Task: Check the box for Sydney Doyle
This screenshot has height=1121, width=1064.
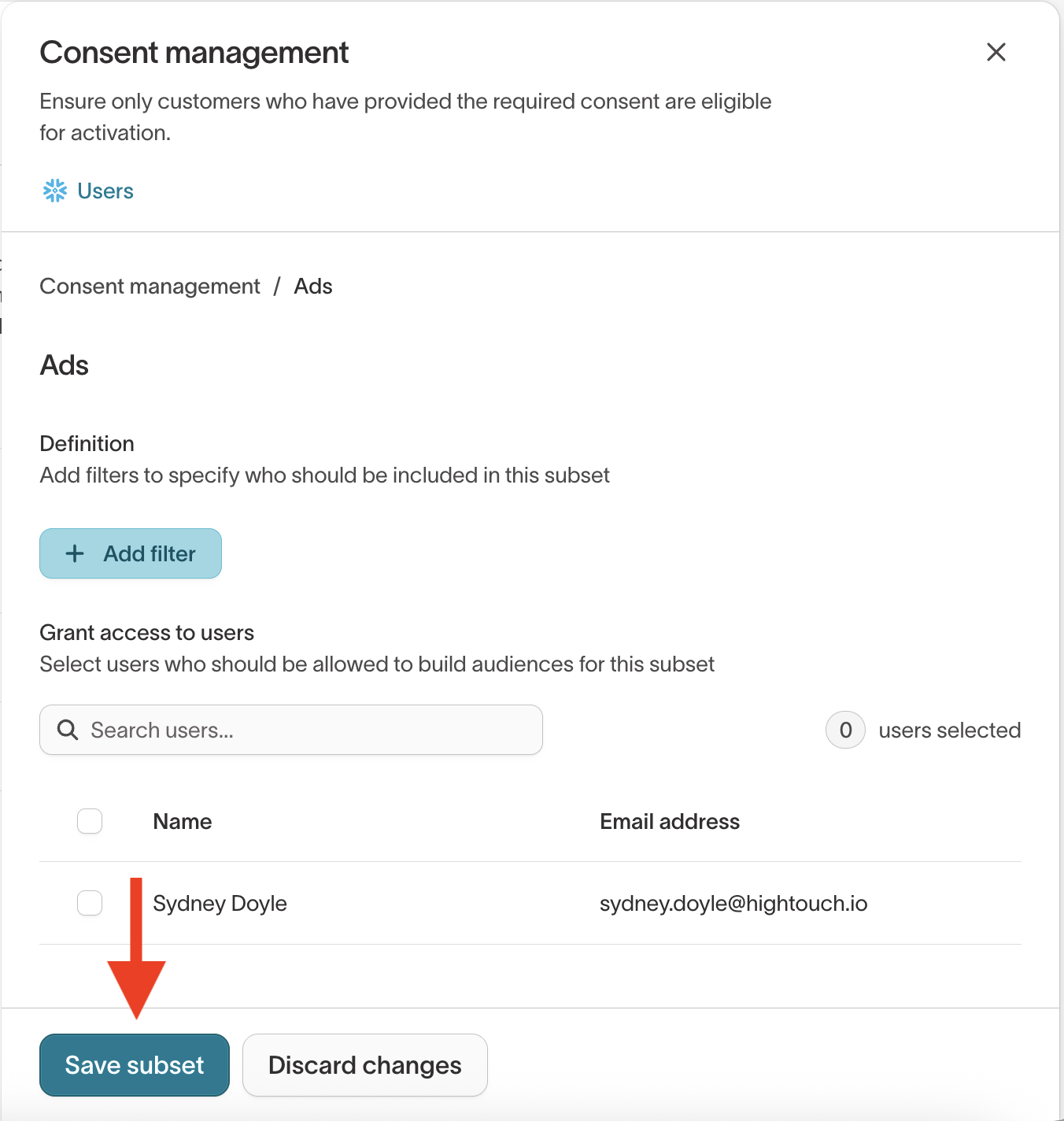Action: [90, 903]
